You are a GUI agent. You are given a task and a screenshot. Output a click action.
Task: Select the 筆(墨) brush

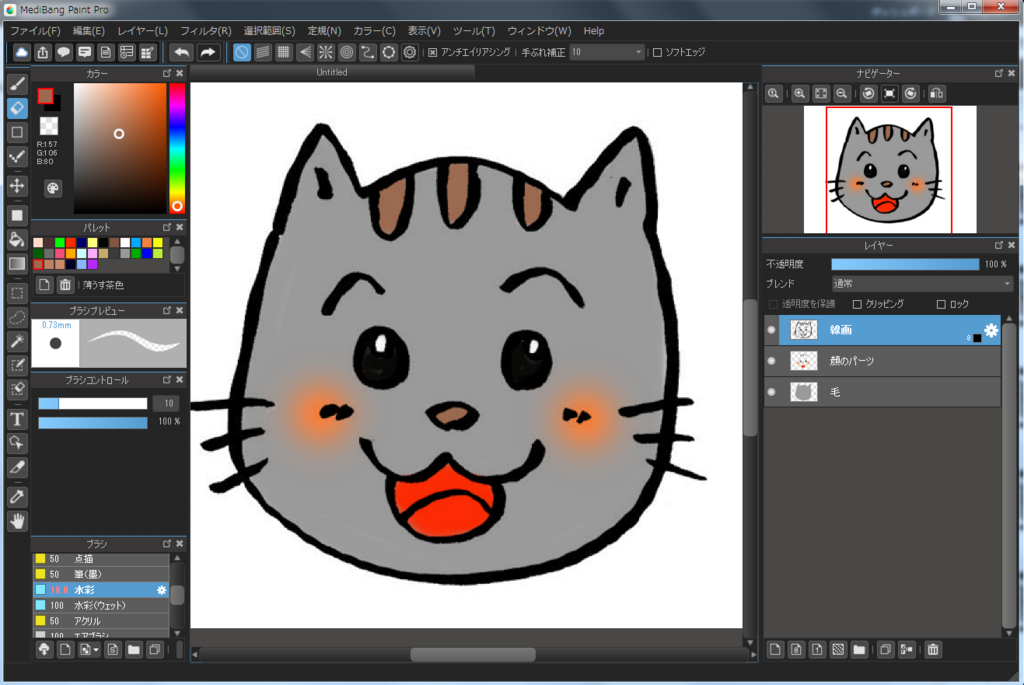(101, 575)
